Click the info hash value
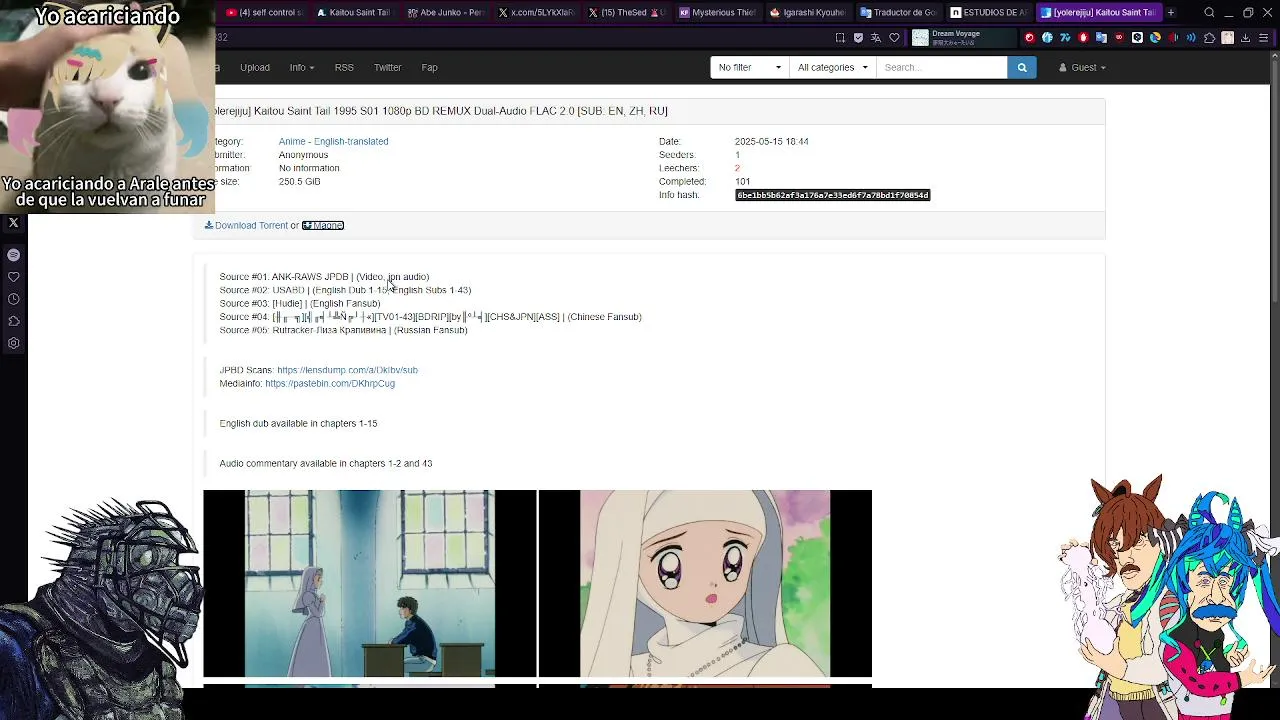The height and width of the screenshot is (720, 1280). [833, 195]
